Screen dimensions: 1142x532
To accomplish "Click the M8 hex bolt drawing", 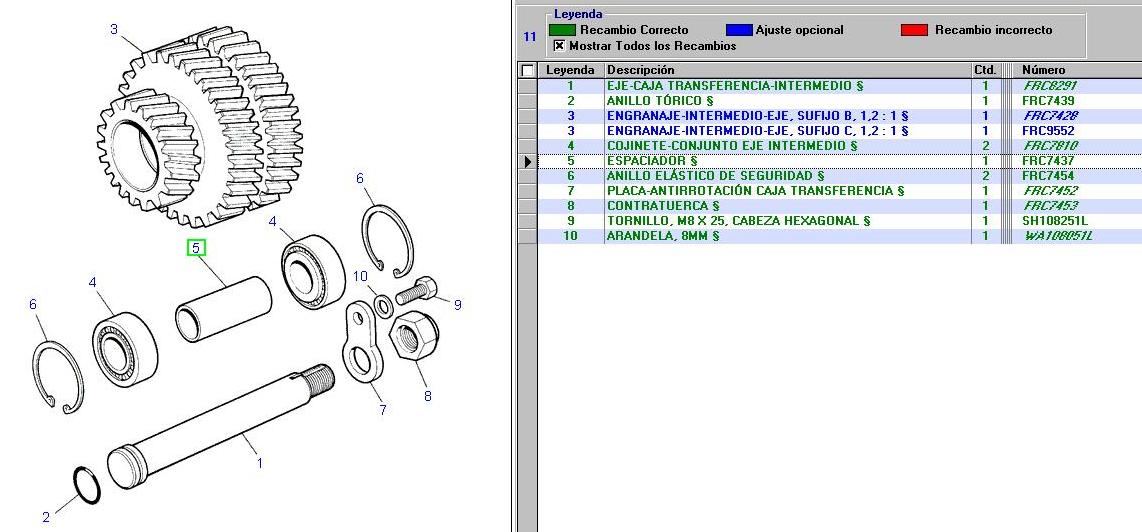I will [x=417, y=292].
